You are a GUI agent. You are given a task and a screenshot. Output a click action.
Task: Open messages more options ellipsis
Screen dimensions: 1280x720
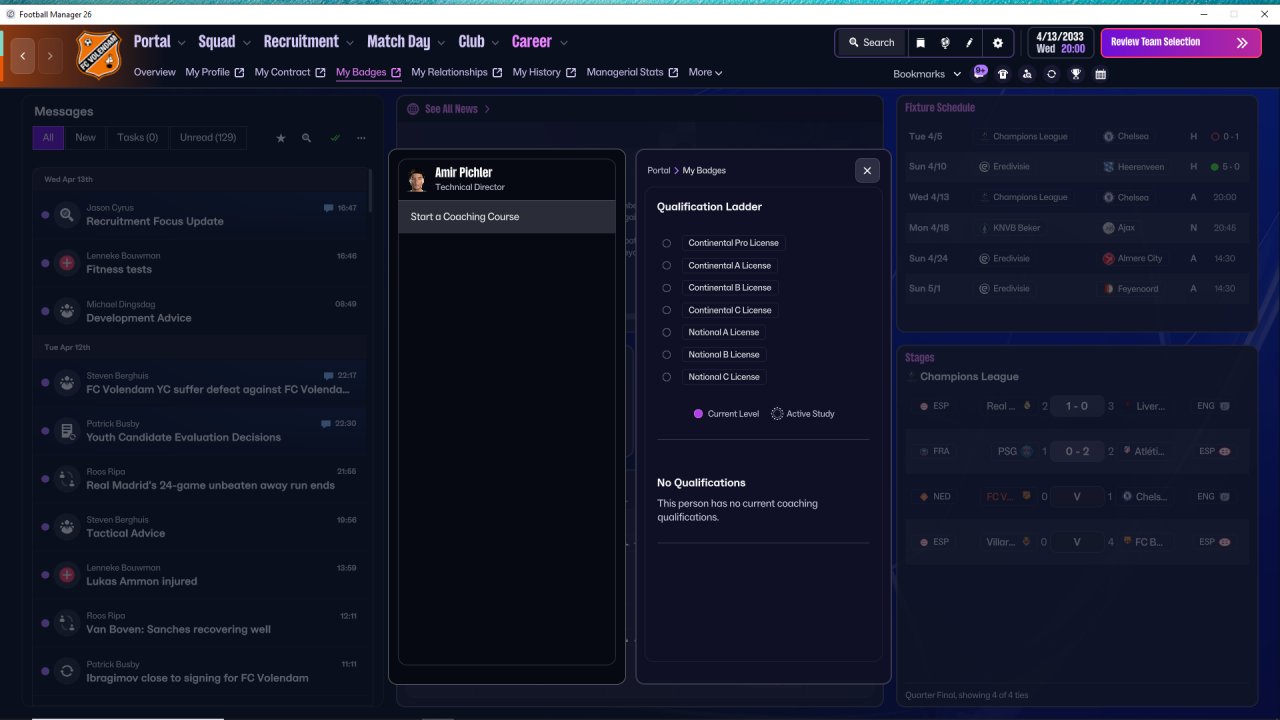click(361, 138)
